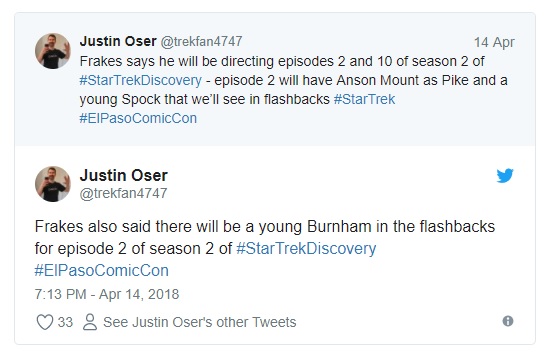Open #ElPasoComicCon hashtag in first tweet
This screenshot has height=360, width=549.
[x=138, y=118]
